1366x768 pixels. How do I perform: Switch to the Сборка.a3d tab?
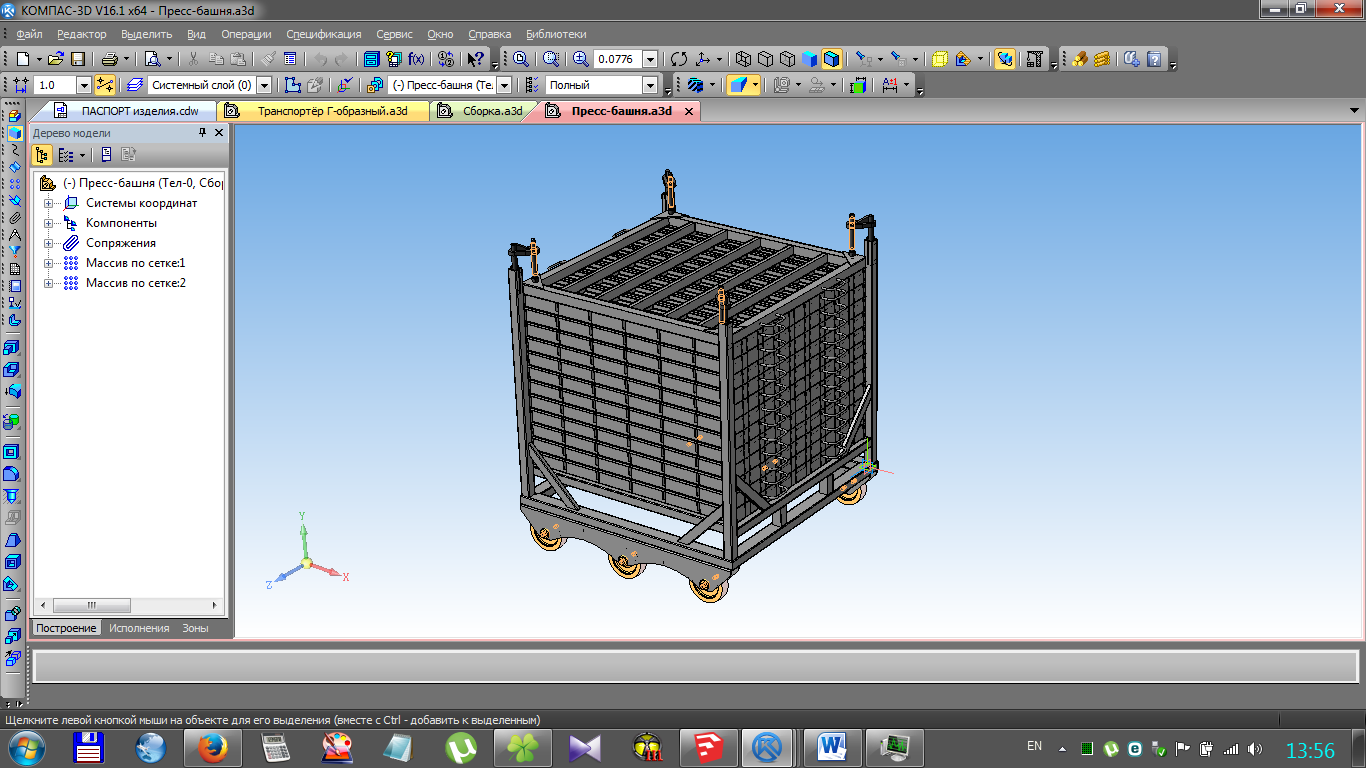(491, 111)
